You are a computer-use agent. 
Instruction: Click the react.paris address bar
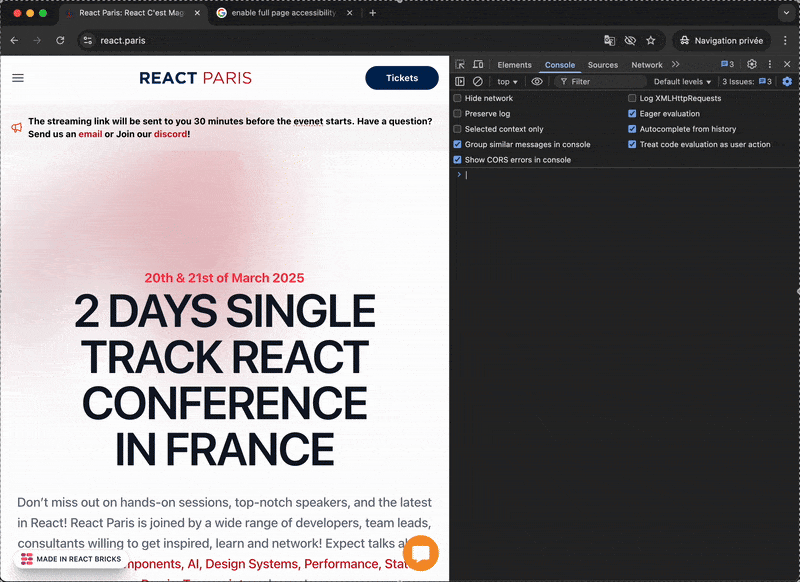(x=371, y=40)
